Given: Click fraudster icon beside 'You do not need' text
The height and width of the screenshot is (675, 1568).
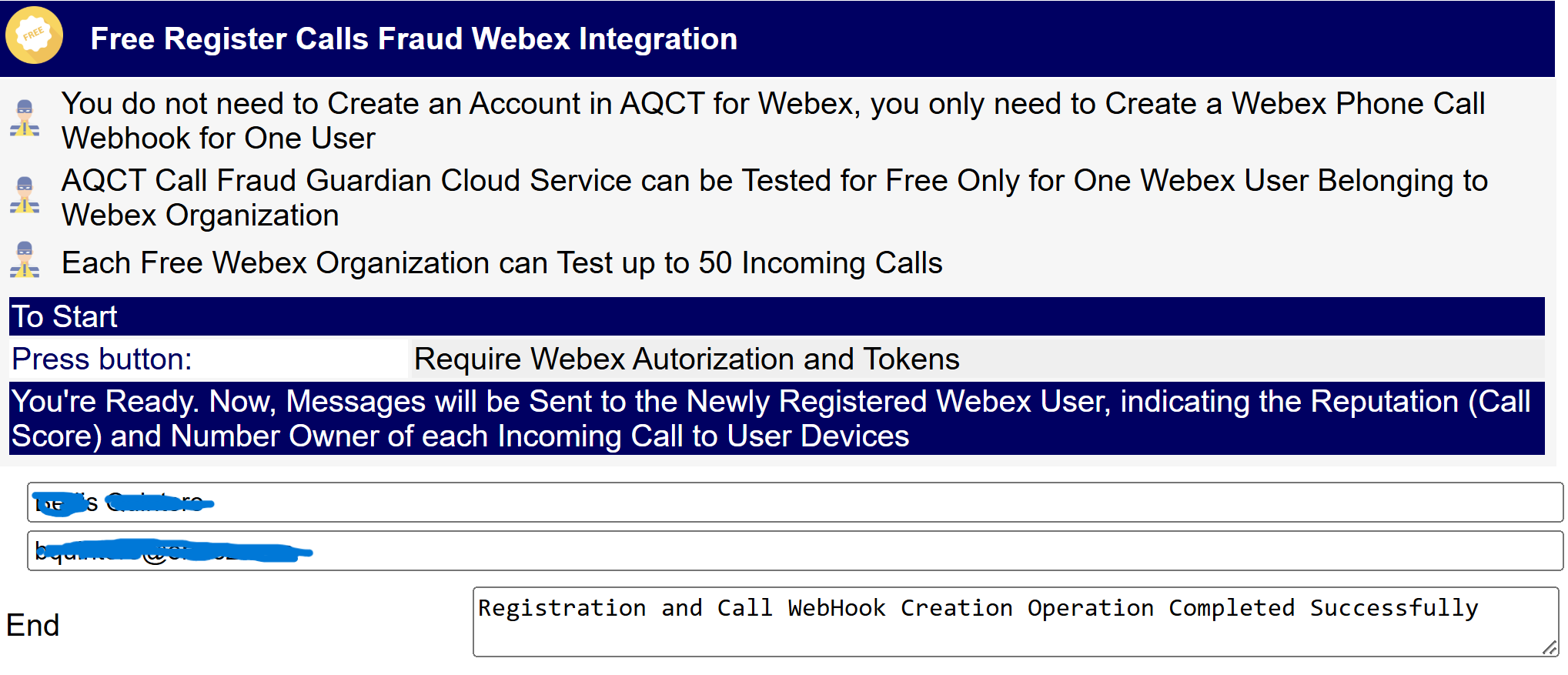Looking at the screenshot, I should [25, 119].
